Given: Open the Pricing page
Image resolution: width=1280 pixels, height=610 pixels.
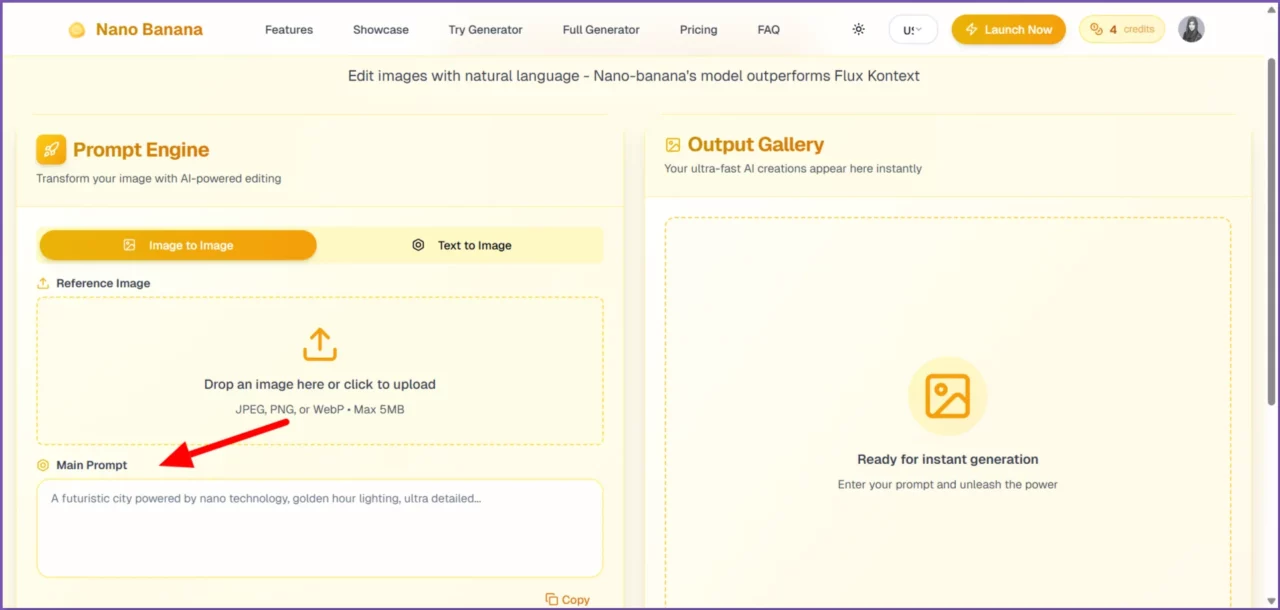Looking at the screenshot, I should point(698,30).
